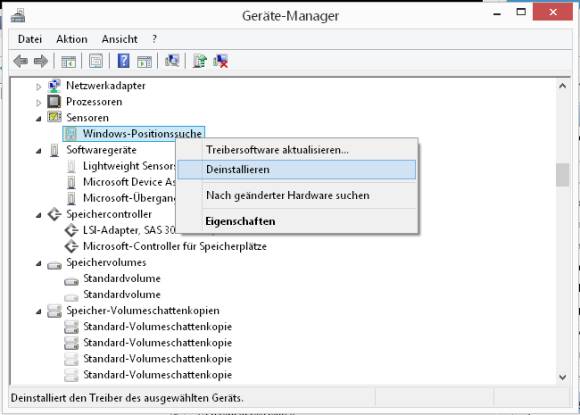580x415 pixels.
Task: Select Microsoft-Controller für Speicherplätze device
Action: (175, 246)
